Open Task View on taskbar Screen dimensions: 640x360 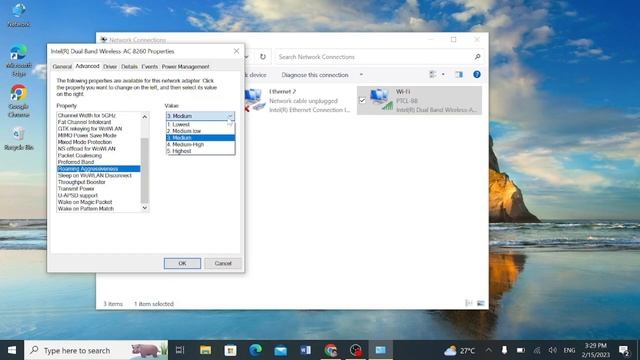(180, 350)
